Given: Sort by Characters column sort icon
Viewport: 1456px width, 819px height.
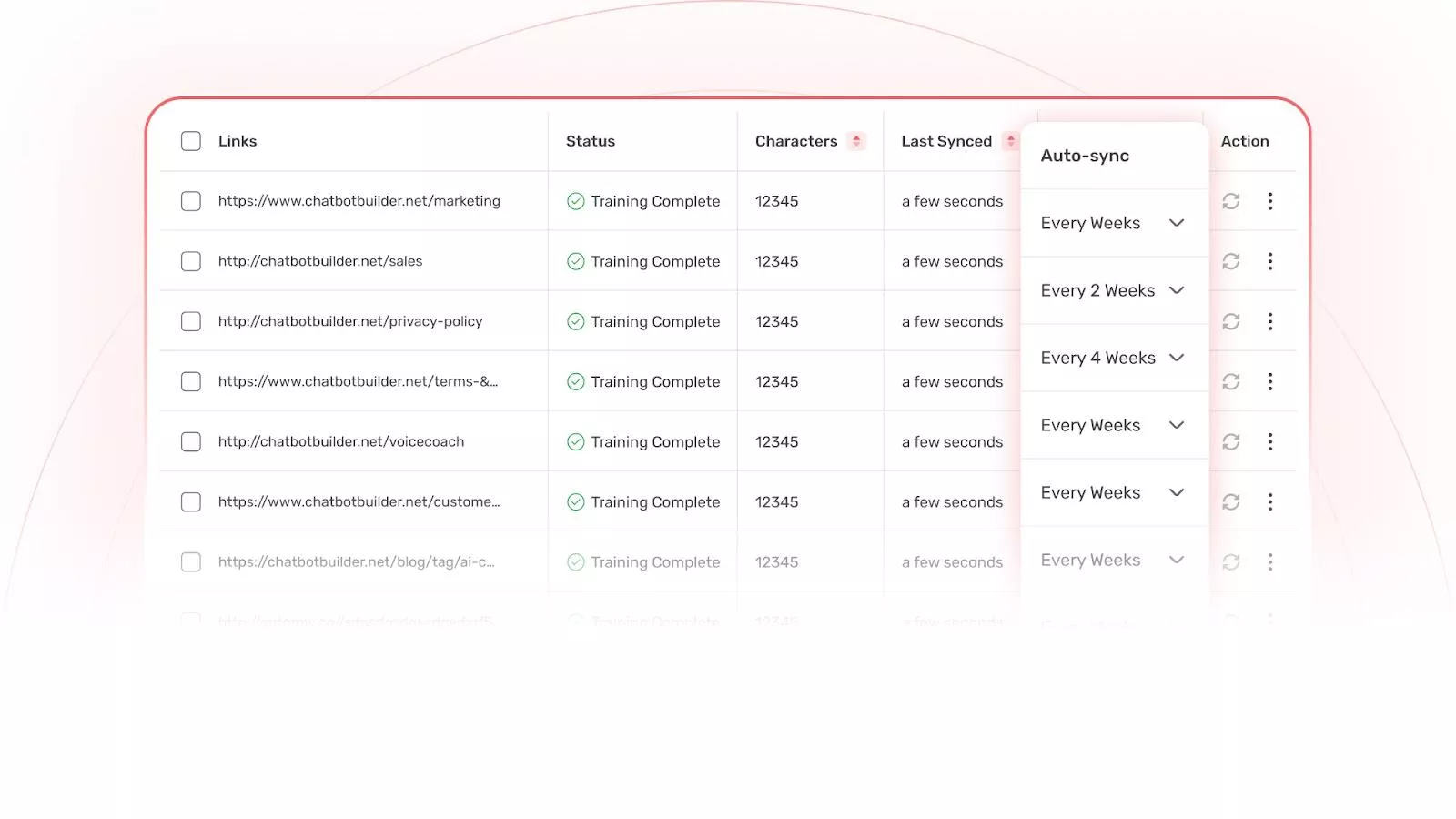Looking at the screenshot, I should (856, 141).
